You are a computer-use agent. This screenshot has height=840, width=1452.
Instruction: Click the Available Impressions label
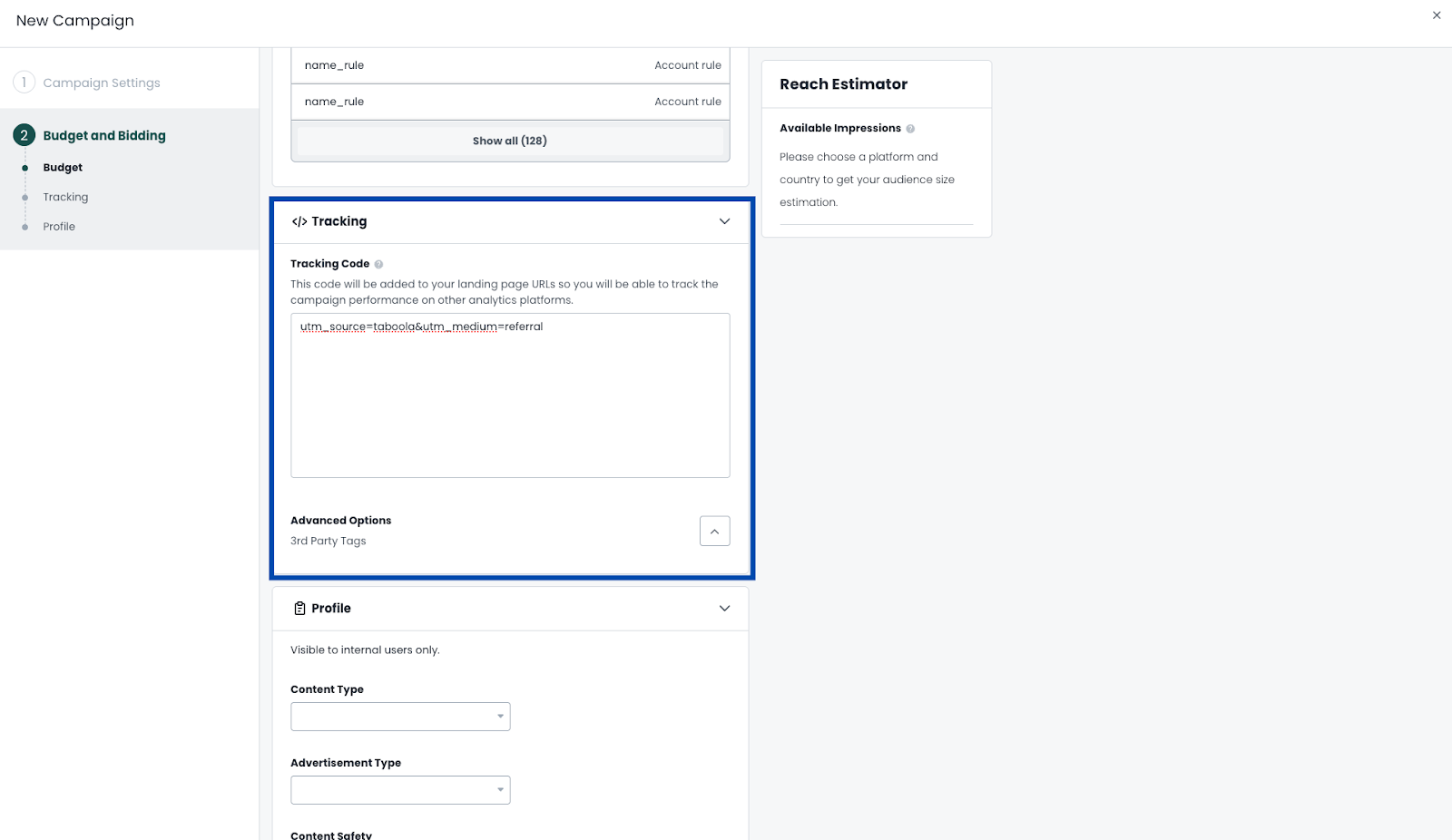[840, 129]
